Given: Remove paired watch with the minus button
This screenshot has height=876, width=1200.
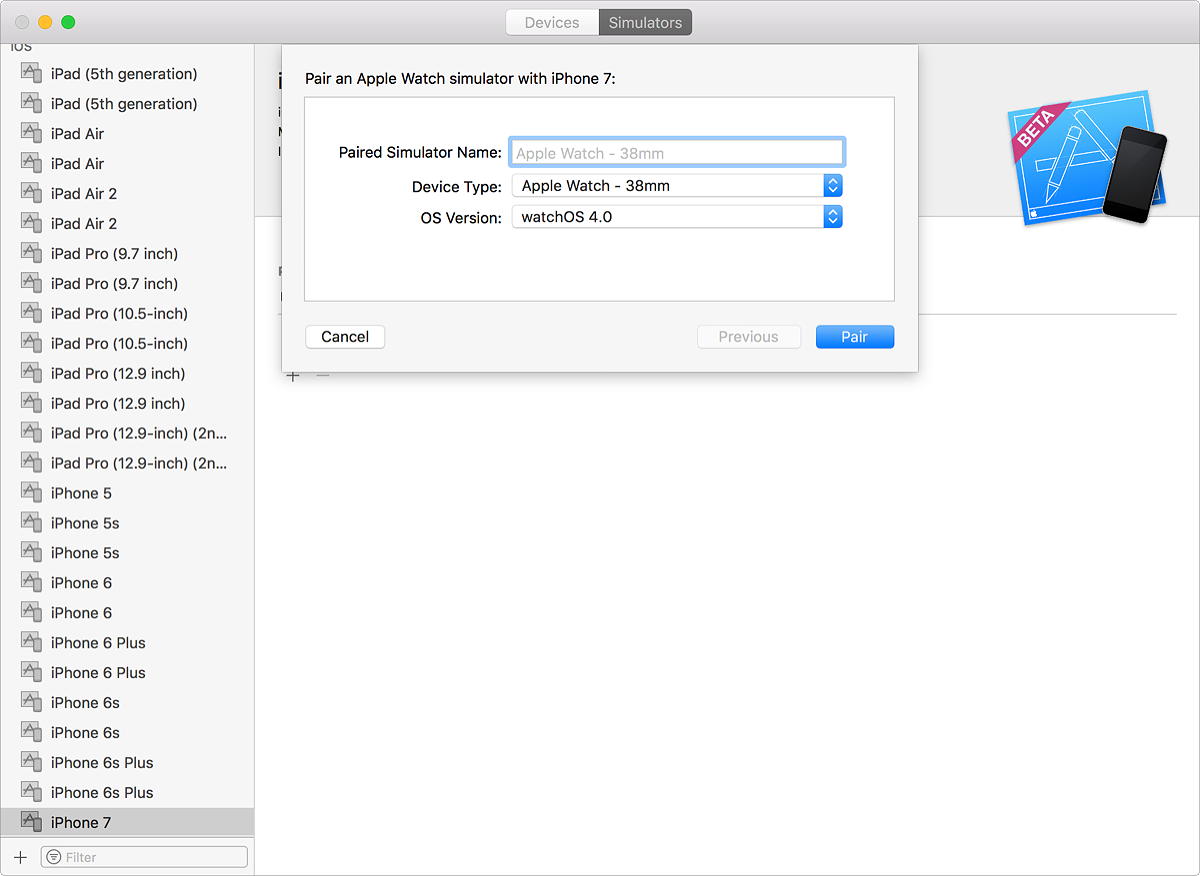Looking at the screenshot, I should [322, 376].
